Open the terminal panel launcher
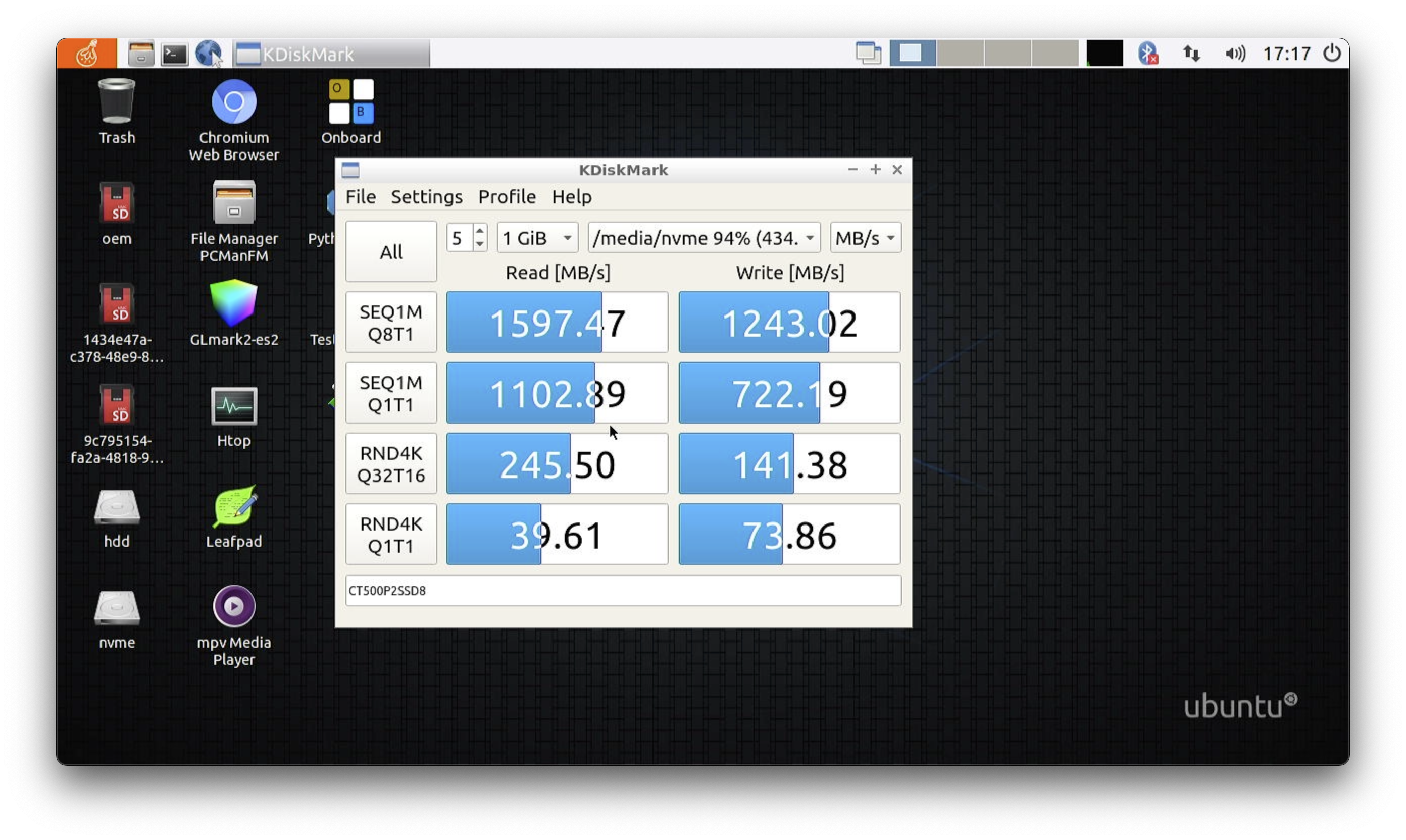The width and height of the screenshot is (1406, 840). pyautogui.click(x=174, y=54)
